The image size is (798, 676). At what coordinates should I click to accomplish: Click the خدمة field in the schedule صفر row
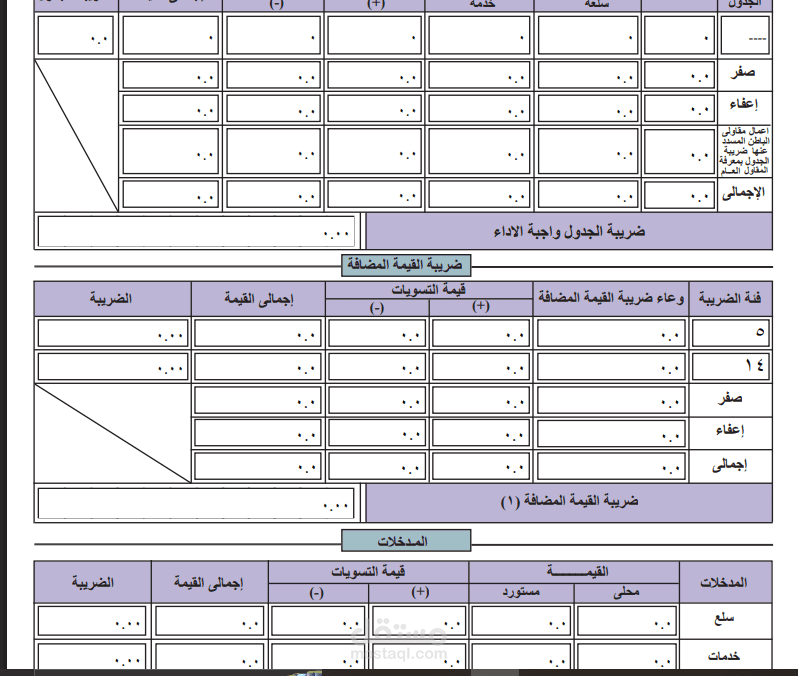point(479,75)
